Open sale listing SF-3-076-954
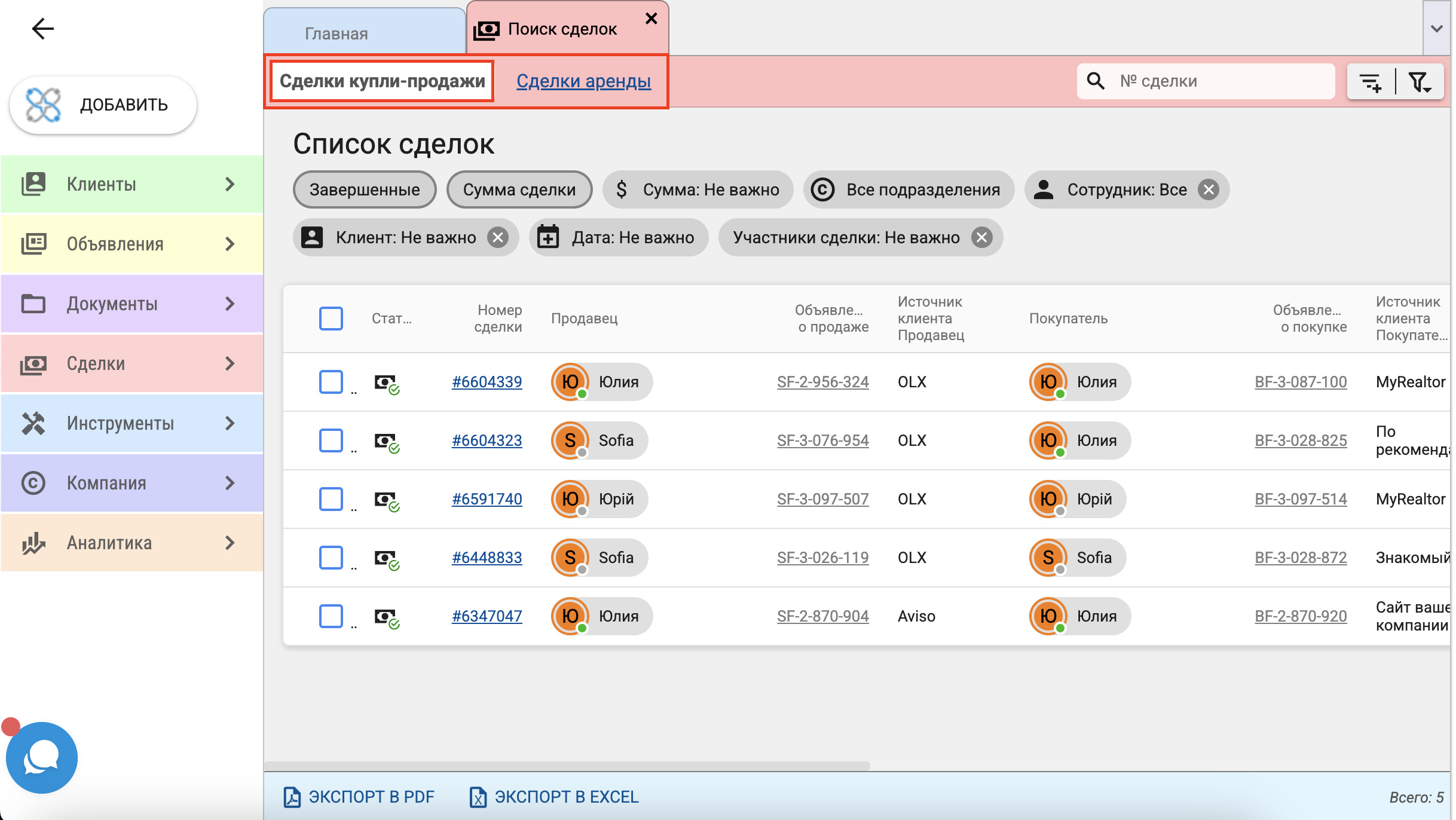Screen dimensions: 1456x820 (822, 440)
